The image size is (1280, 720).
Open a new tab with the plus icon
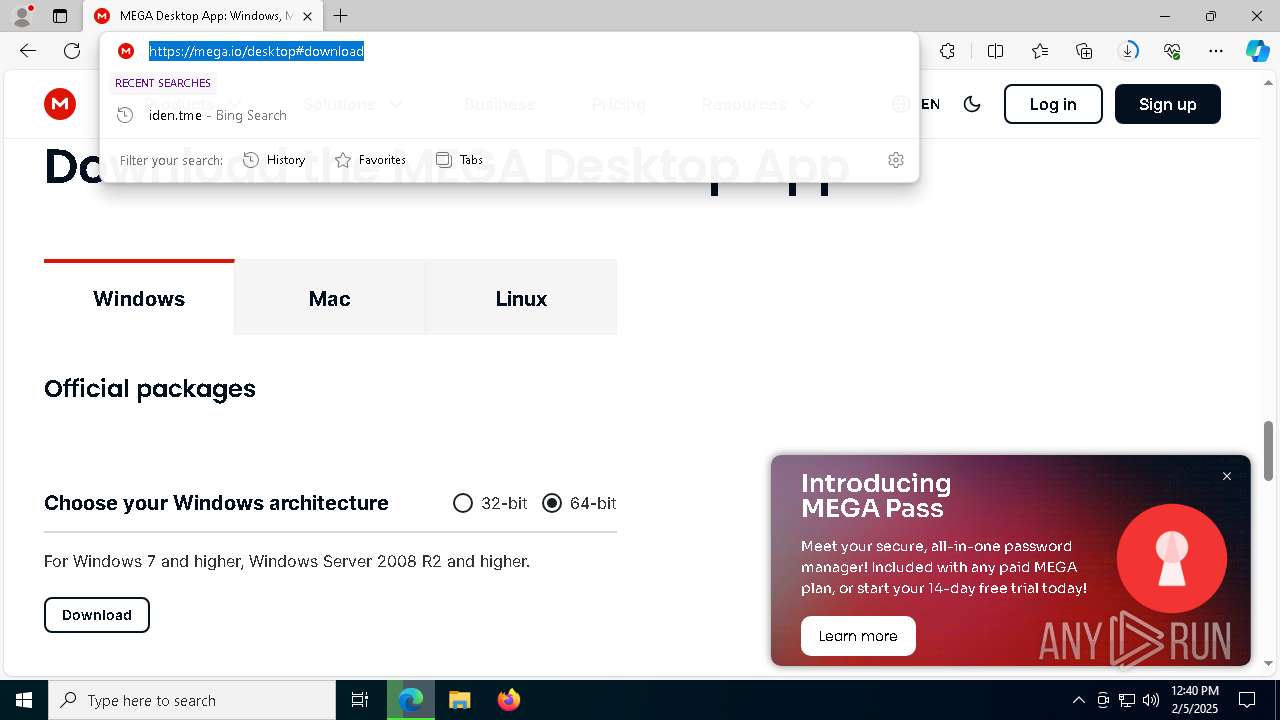point(341,16)
